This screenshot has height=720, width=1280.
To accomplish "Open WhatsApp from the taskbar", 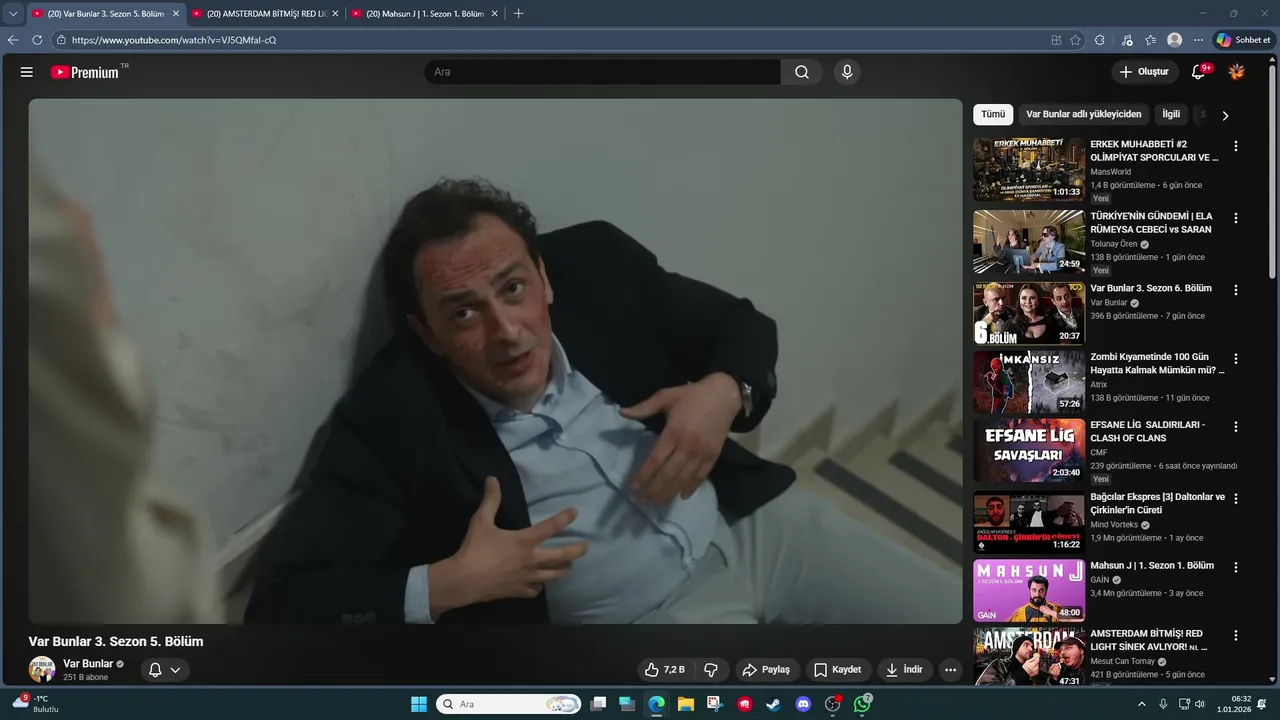I will [x=862, y=704].
